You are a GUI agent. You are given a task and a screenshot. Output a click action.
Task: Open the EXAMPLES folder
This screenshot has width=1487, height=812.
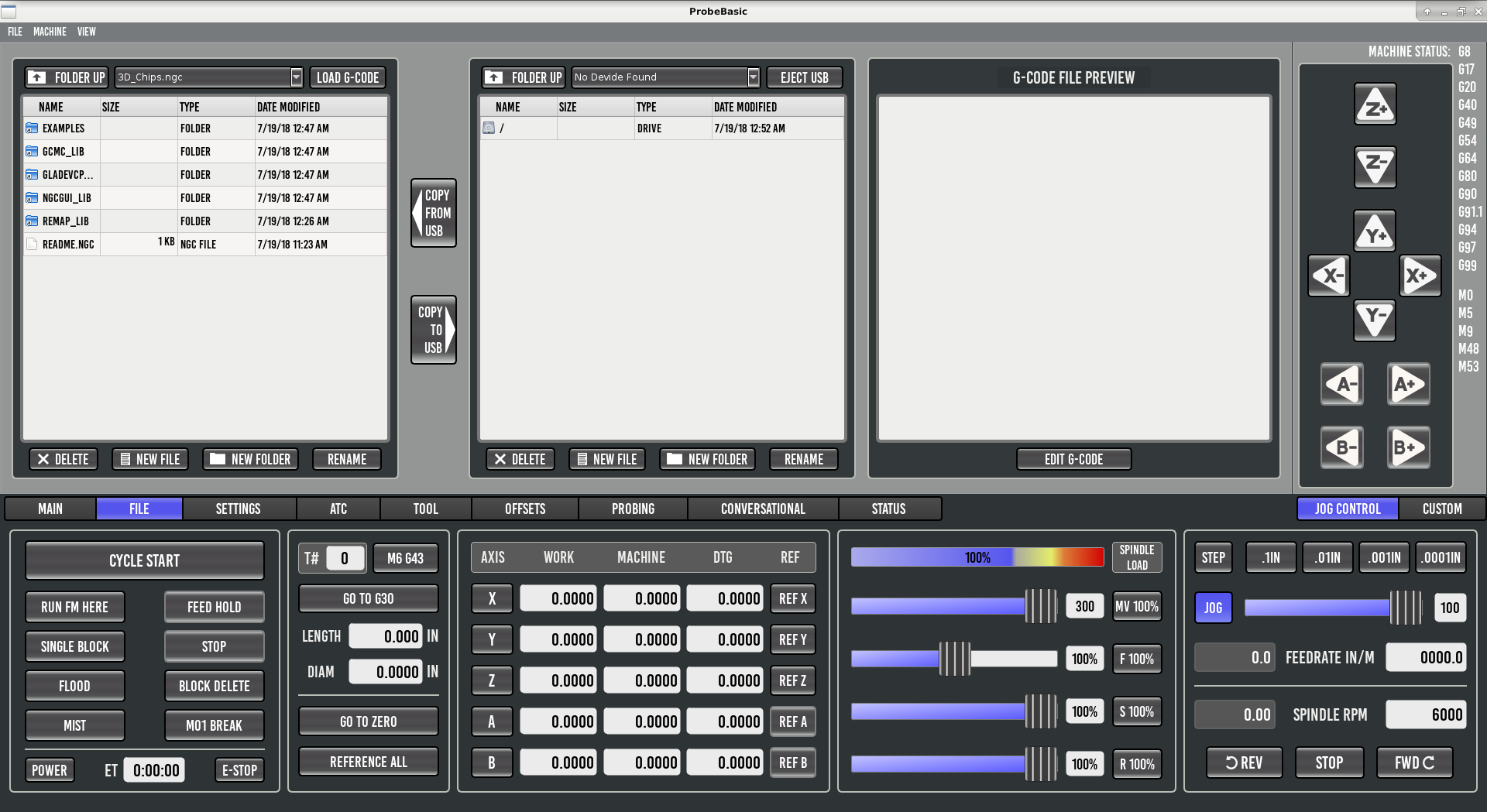point(64,128)
